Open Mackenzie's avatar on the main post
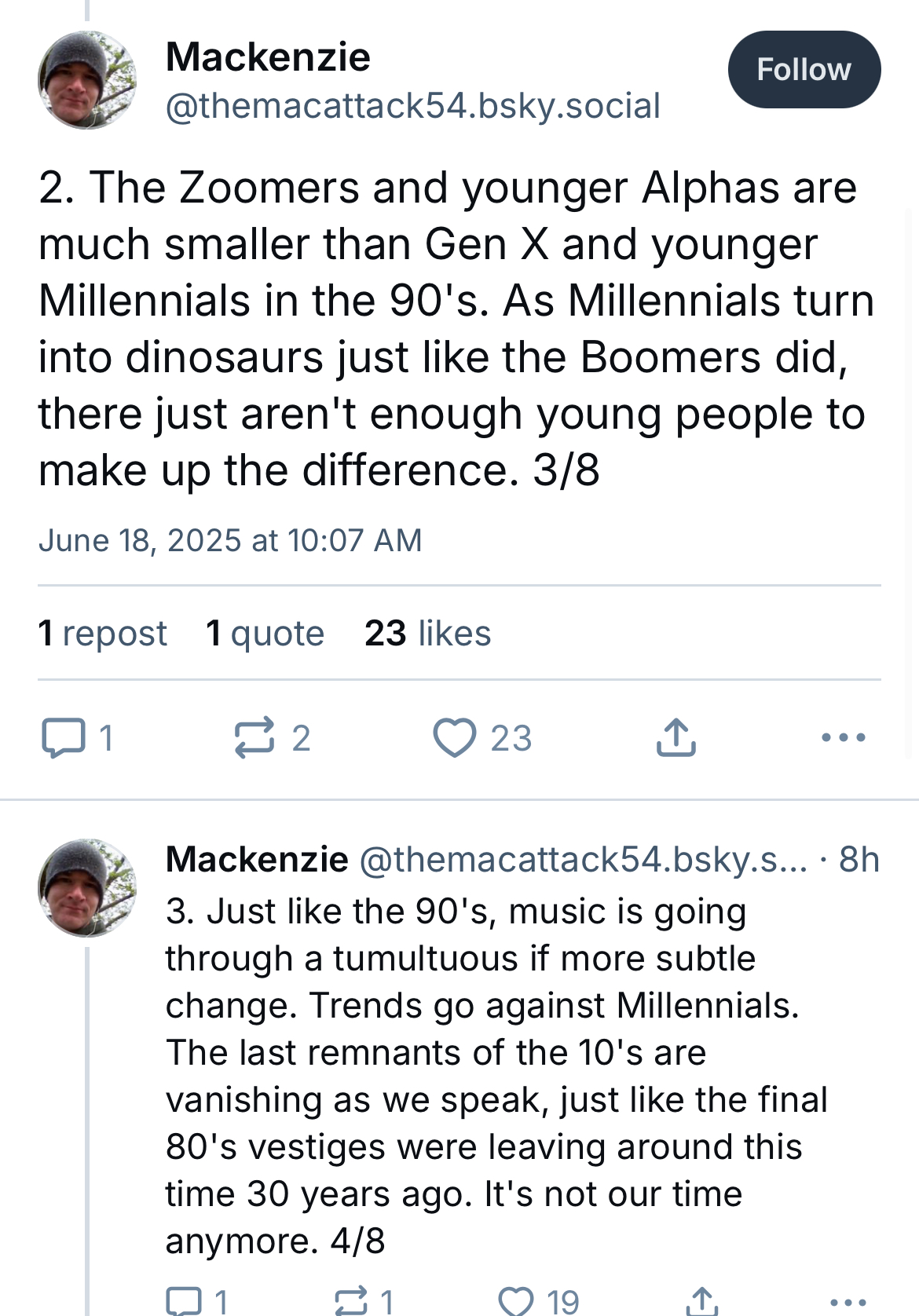The height and width of the screenshot is (1316, 919). pyautogui.click(x=87, y=80)
